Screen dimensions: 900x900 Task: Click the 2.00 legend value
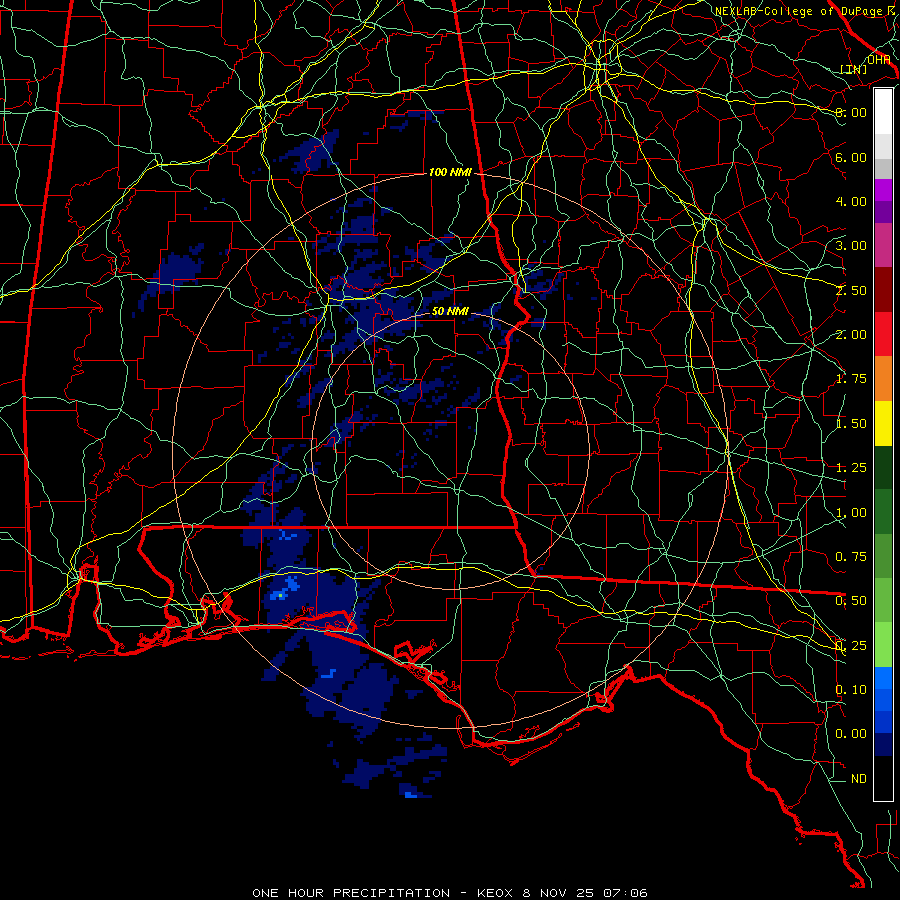(851, 335)
